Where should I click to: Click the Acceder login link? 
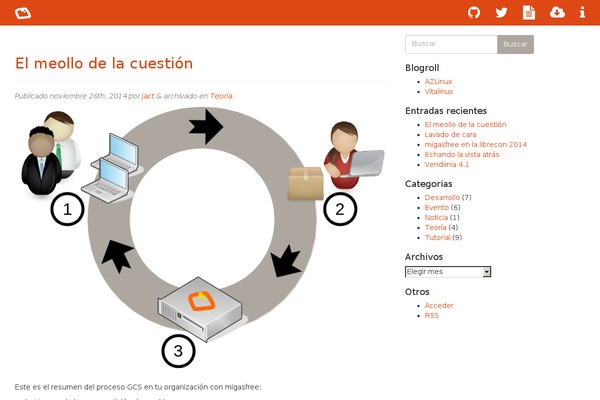439,305
